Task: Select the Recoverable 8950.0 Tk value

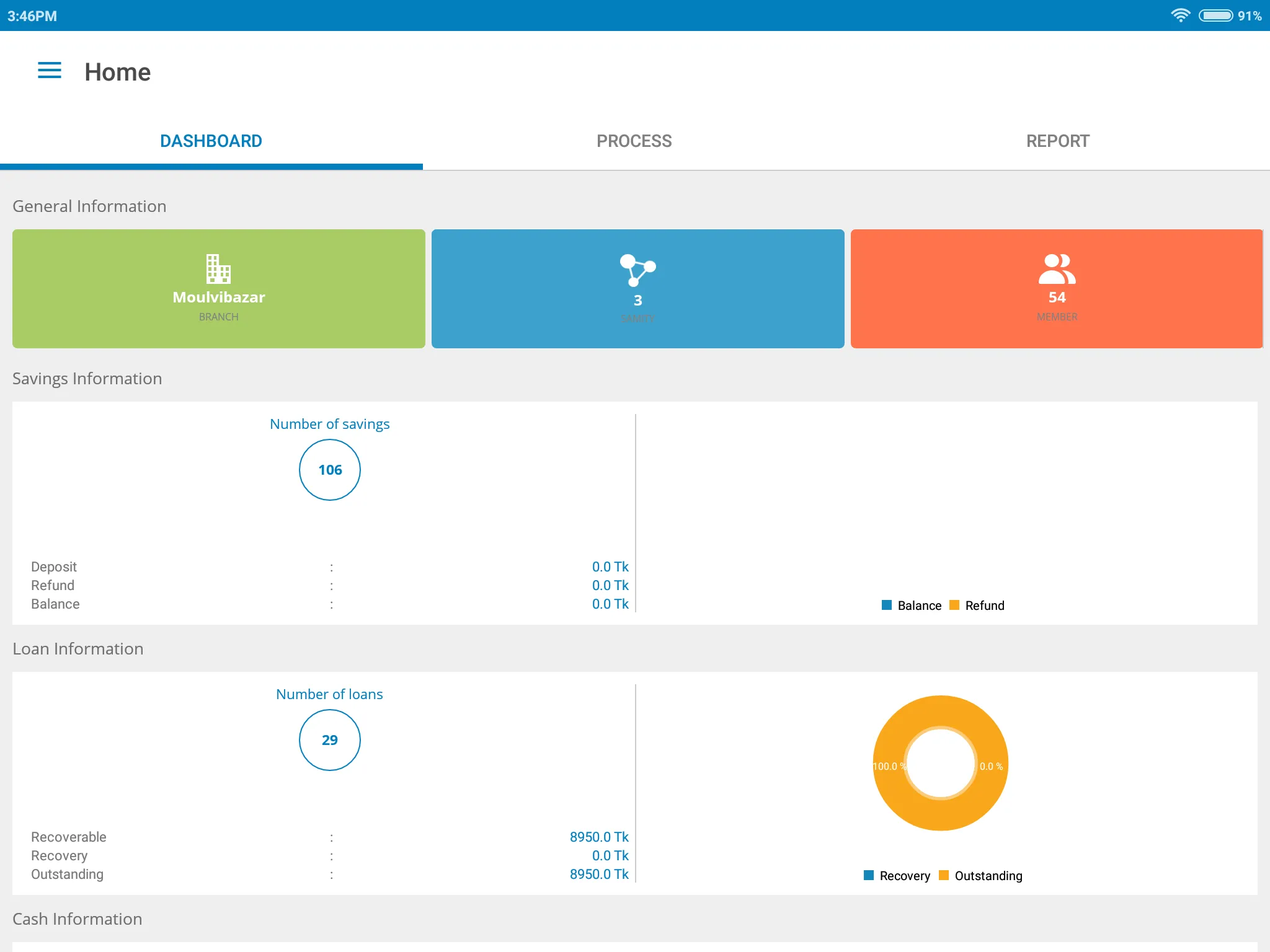Action: (599, 837)
